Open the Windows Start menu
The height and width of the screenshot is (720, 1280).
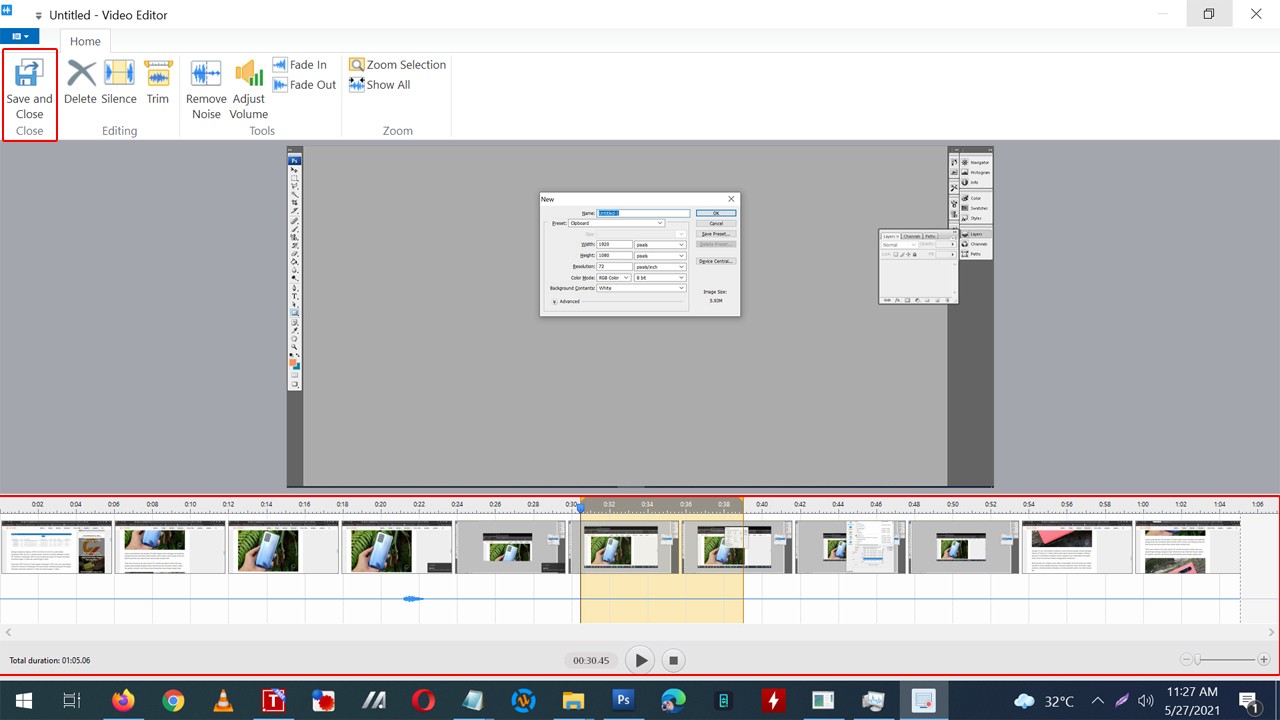[x=23, y=700]
